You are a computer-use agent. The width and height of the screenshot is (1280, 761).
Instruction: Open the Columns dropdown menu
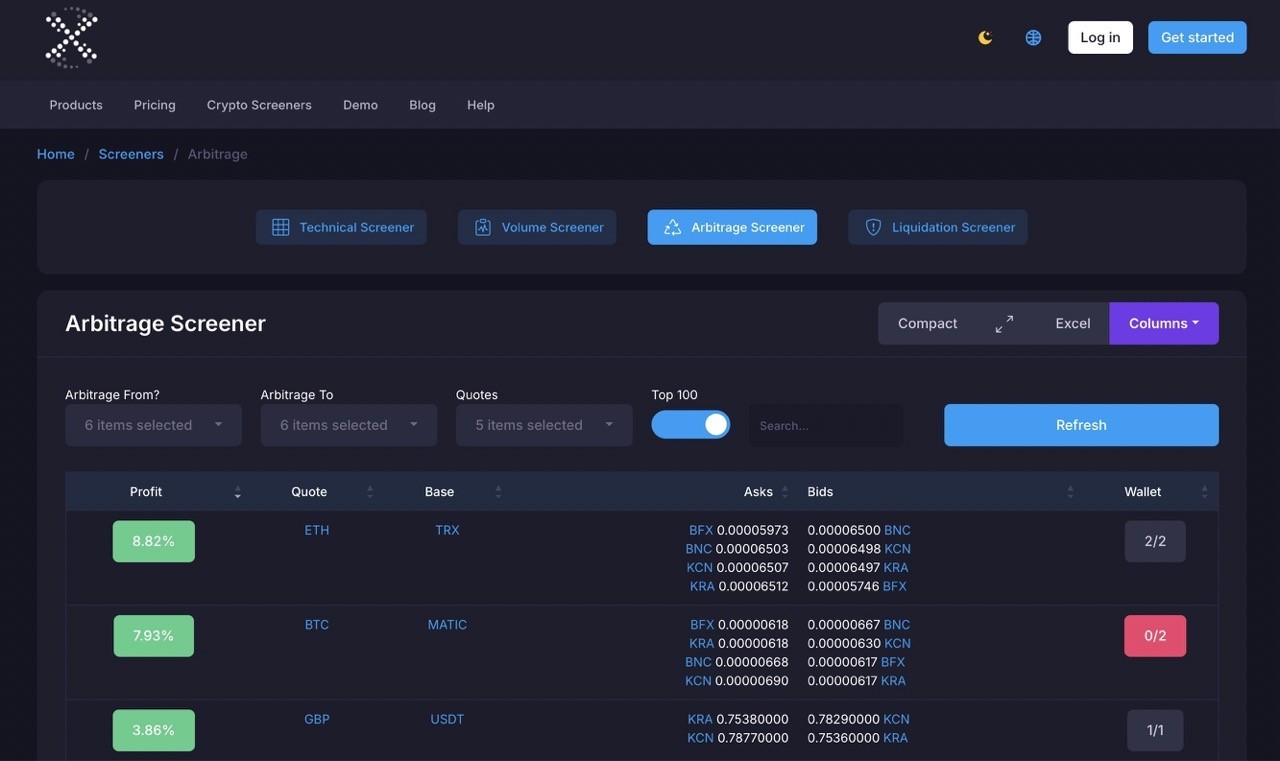pos(1164,324)
